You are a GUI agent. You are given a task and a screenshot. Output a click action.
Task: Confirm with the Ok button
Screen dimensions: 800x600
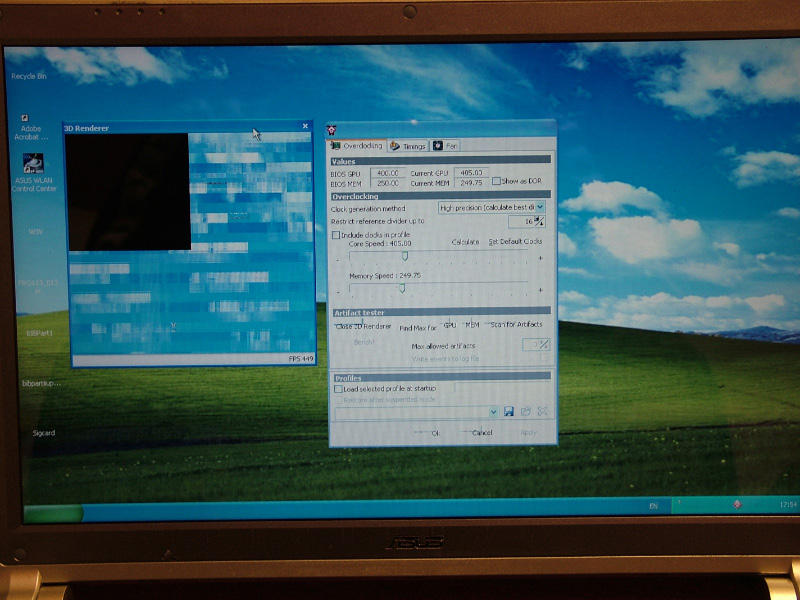[435, 433]
